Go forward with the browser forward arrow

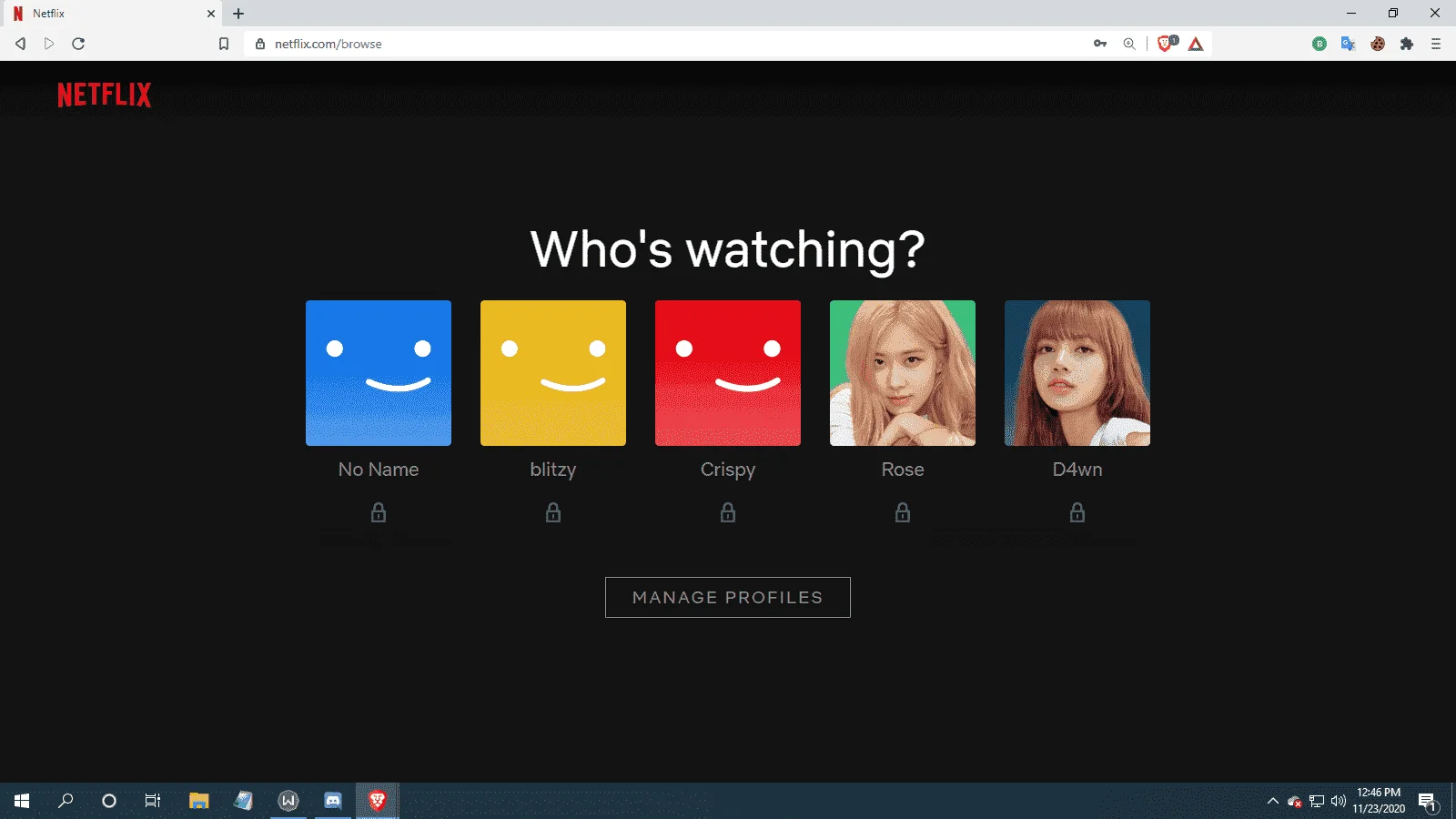[49, 44]
